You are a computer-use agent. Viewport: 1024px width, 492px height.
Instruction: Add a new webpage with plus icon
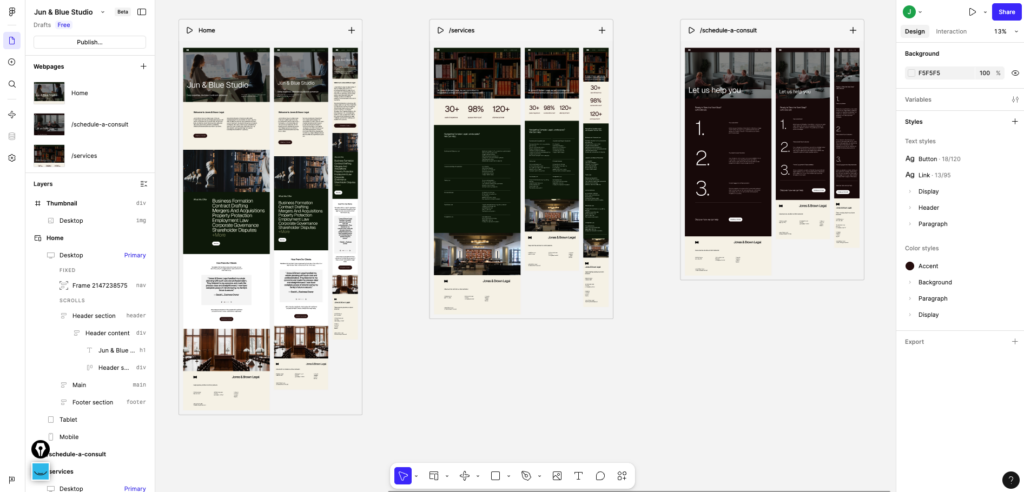click(x=143, y=66)
